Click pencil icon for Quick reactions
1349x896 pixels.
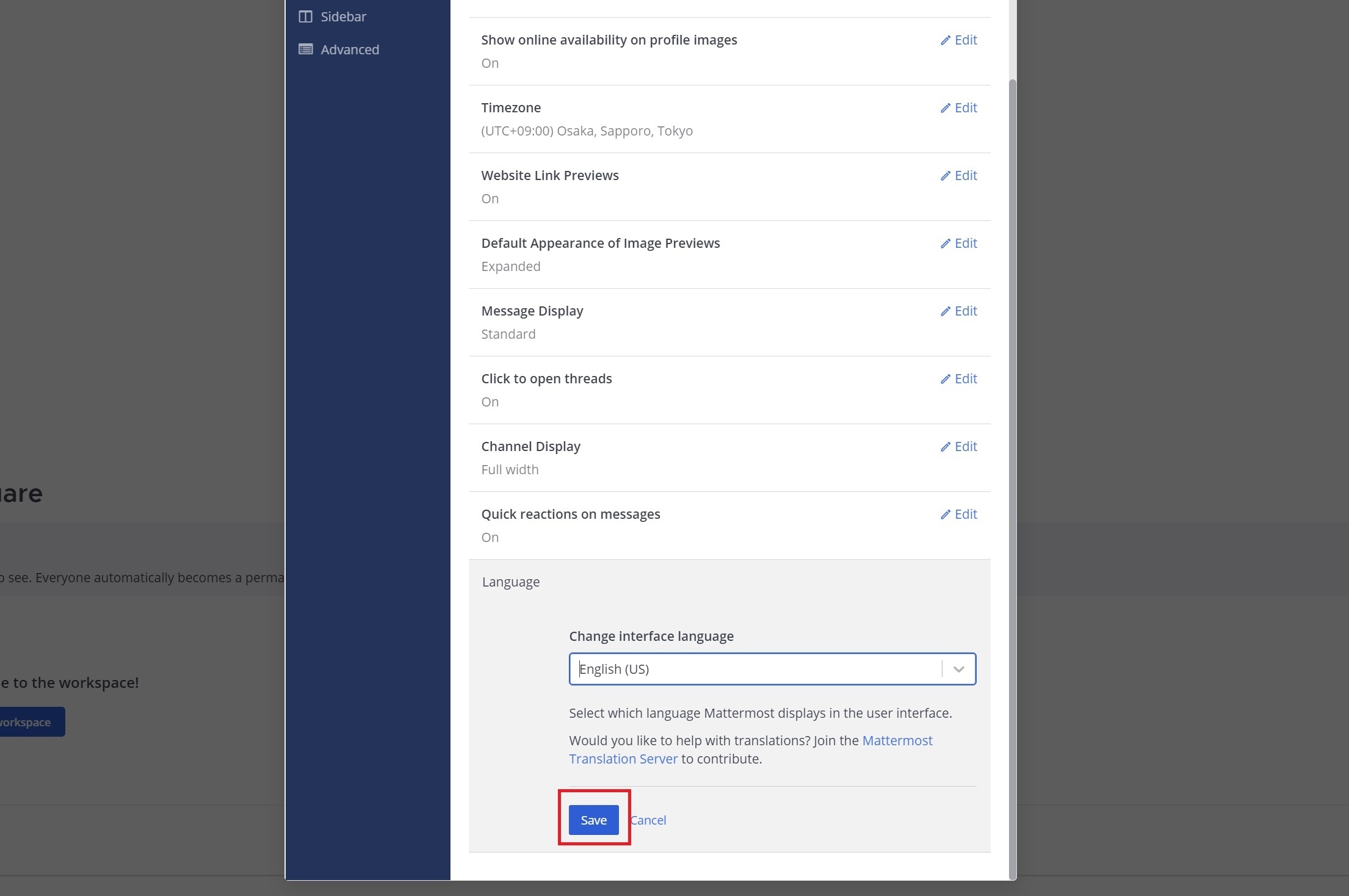coord(946,515)
